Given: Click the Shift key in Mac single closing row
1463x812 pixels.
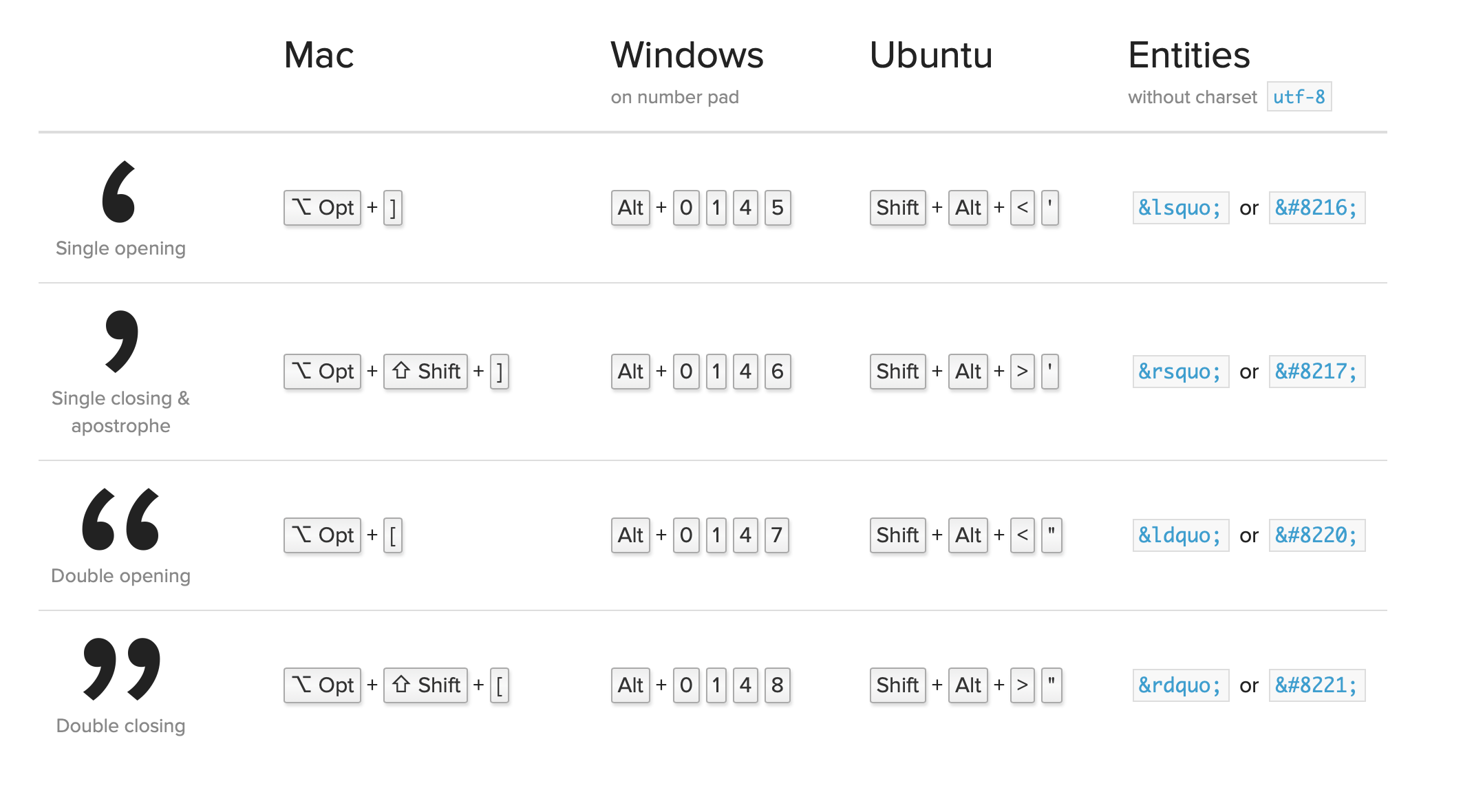Looking at the screenshot, I should (426, 372).
